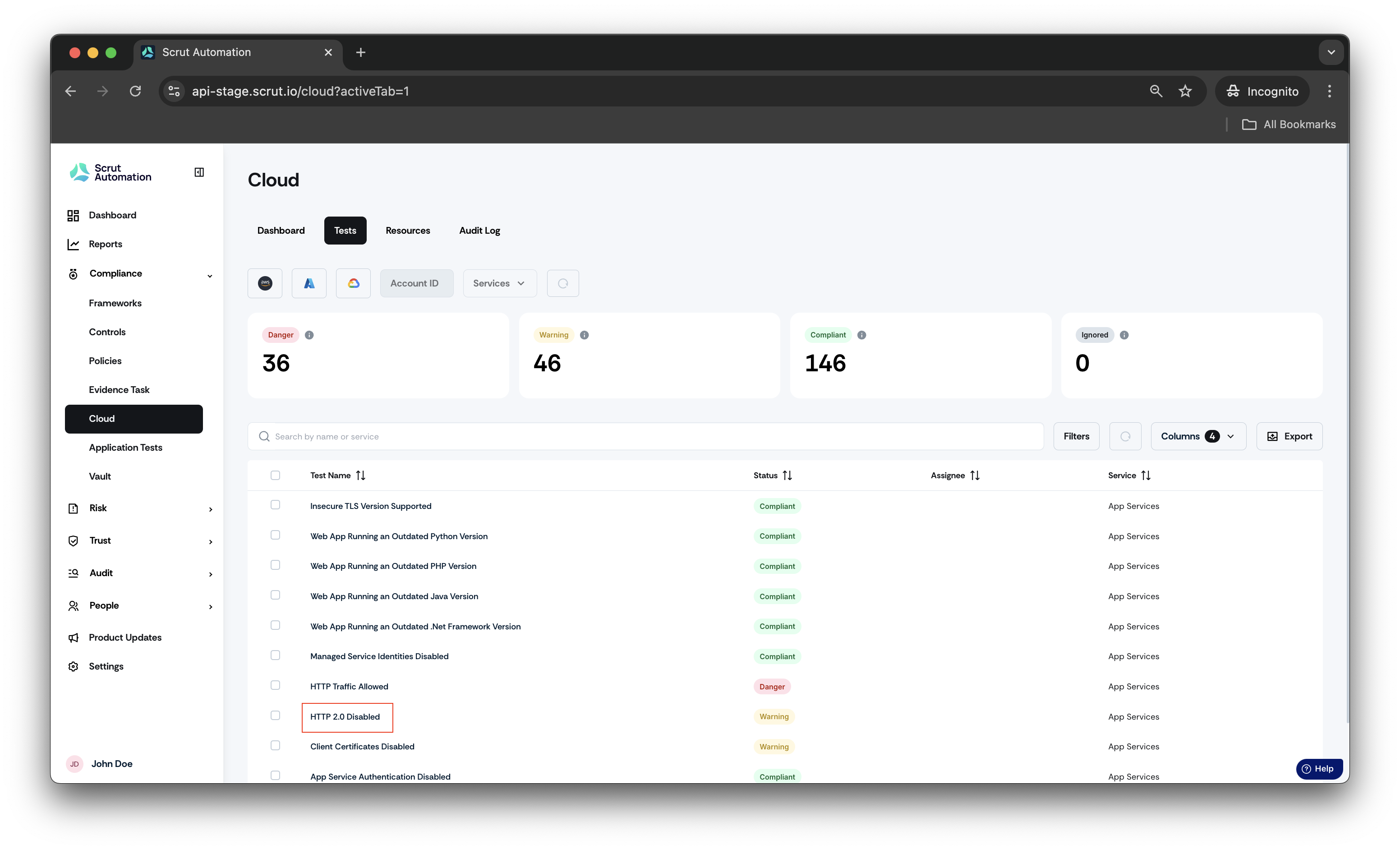1400x850 pixels.
Task: Expand the People section in sidebar
Action: (210, 606)
